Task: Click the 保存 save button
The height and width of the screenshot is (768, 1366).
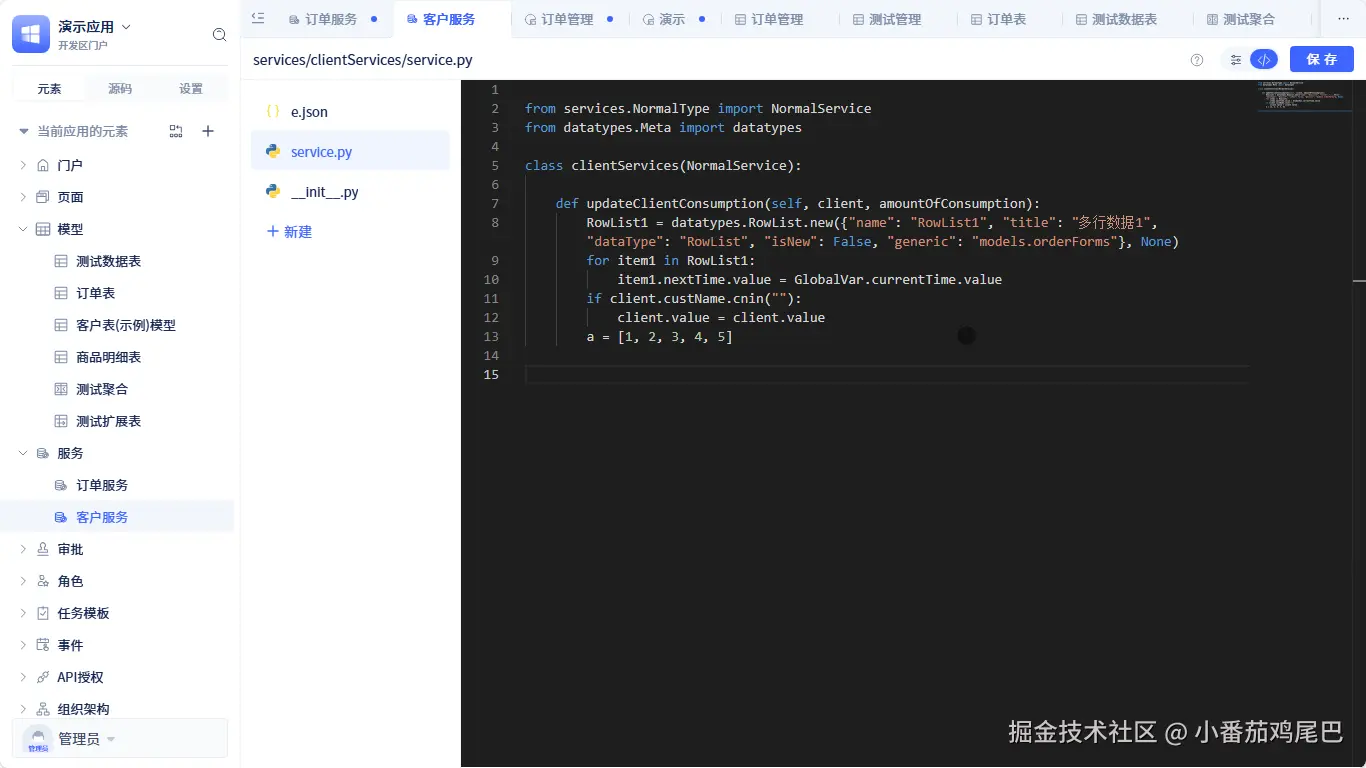Action: click(x=1322, y=60)
